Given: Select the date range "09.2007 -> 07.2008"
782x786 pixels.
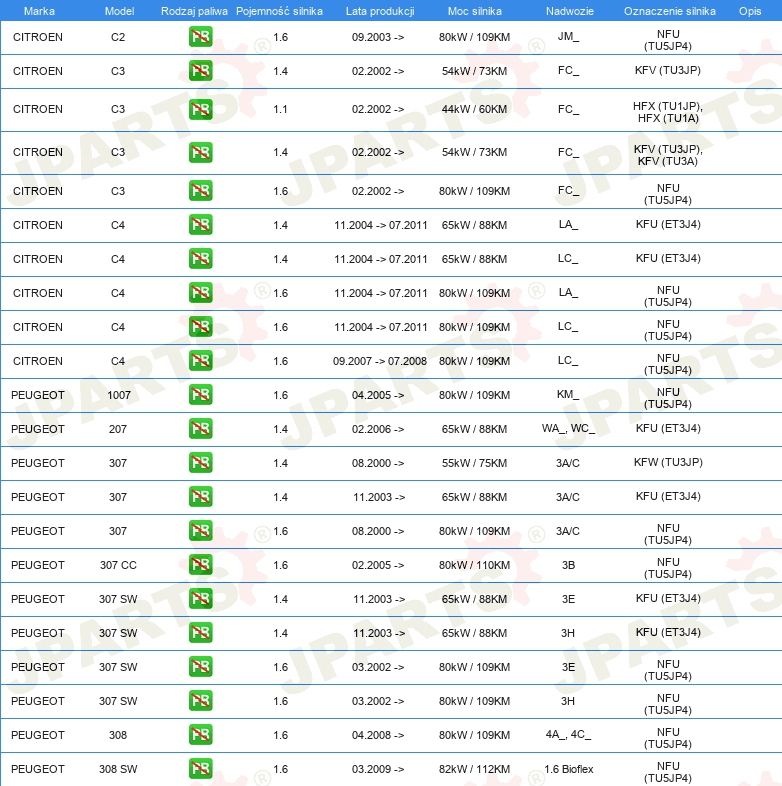Looking at the screenshot, I should (x=380, y=361).
